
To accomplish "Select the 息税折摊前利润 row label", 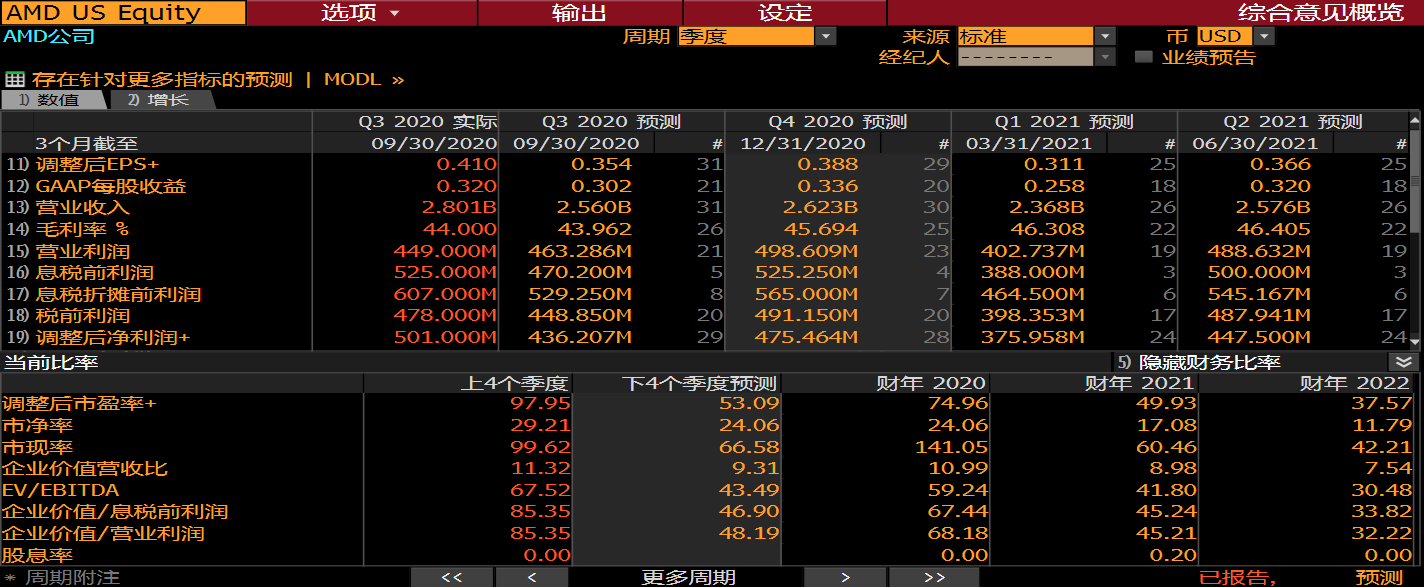I will point(119,294).
